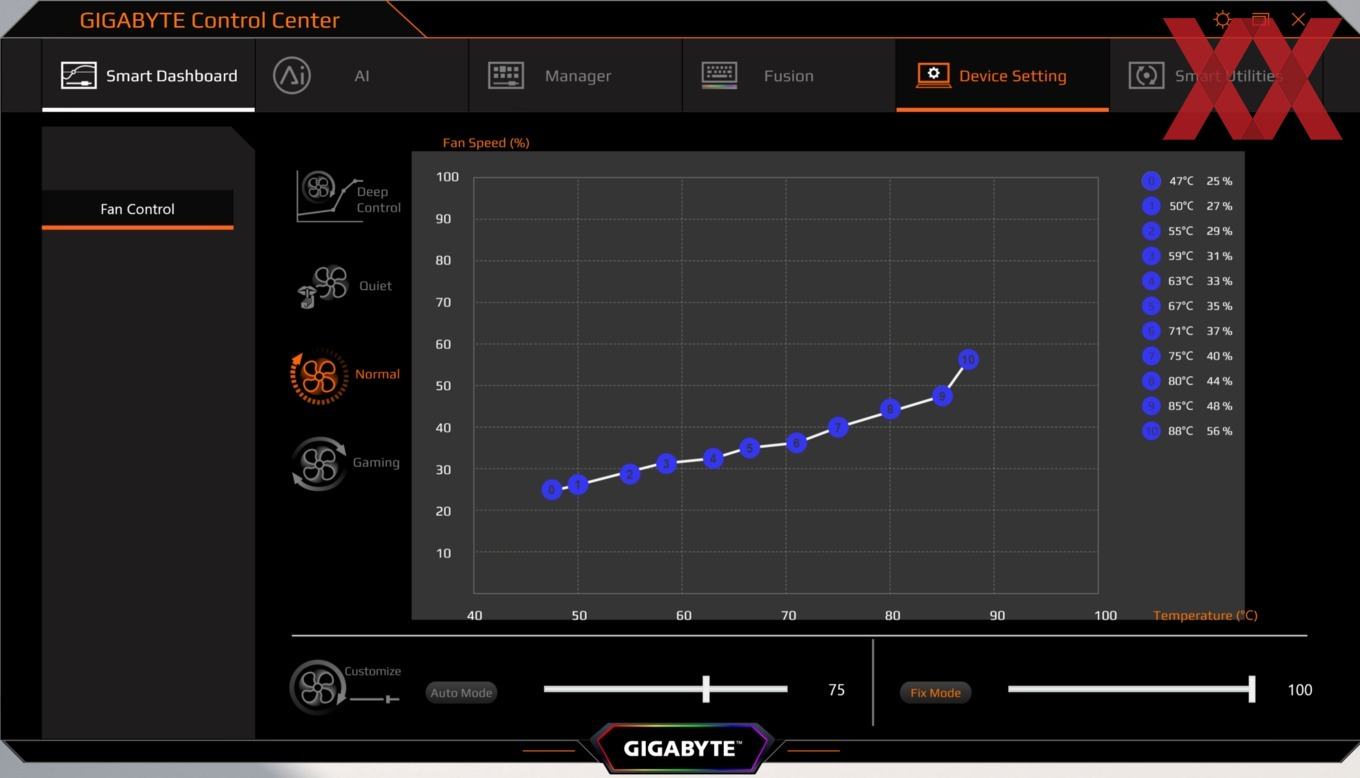Select the Normal fan mode icon
Screen dimensions: 1360x778
(319, 376)
